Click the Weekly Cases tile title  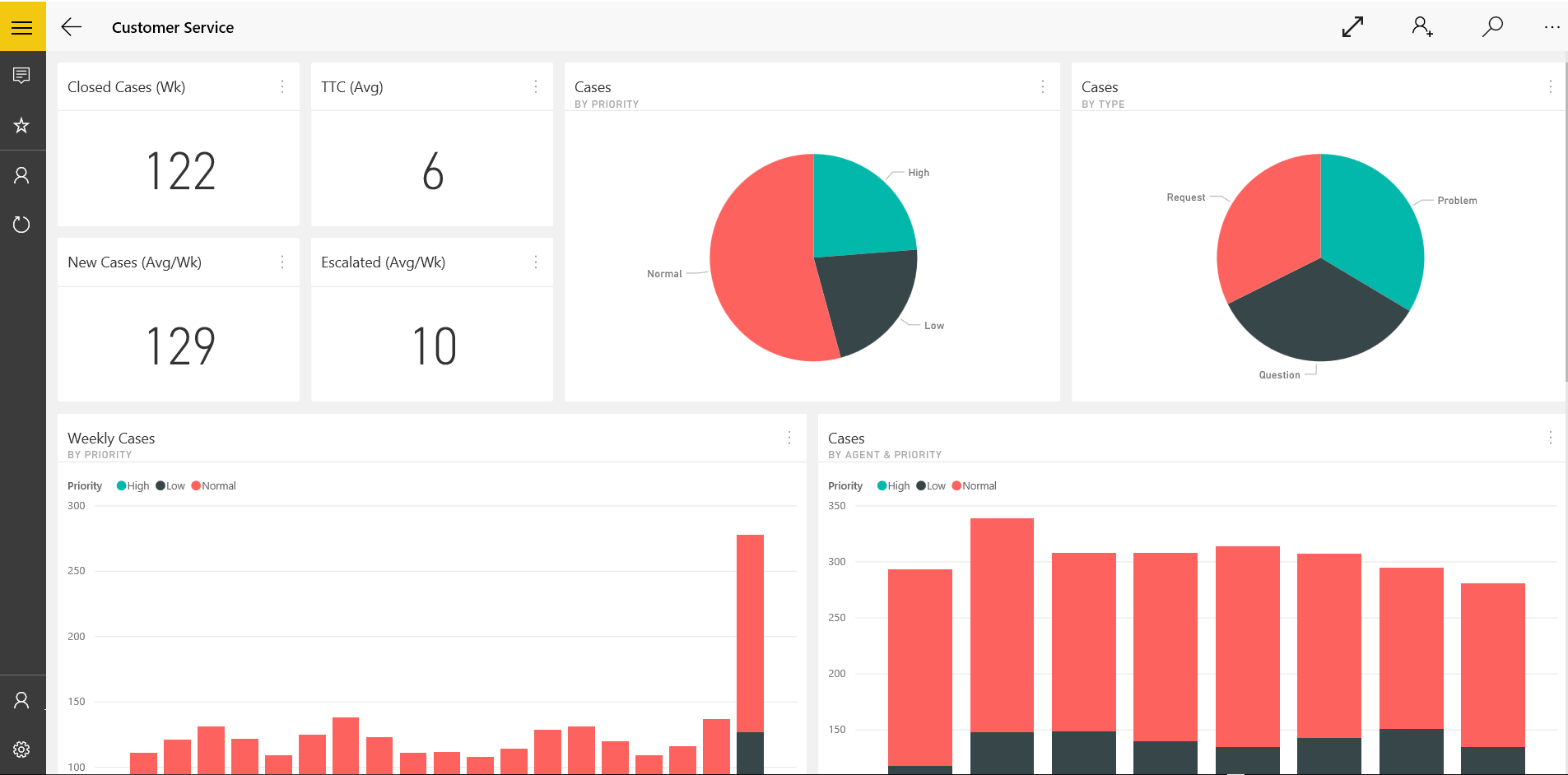[x=111, y=439]
